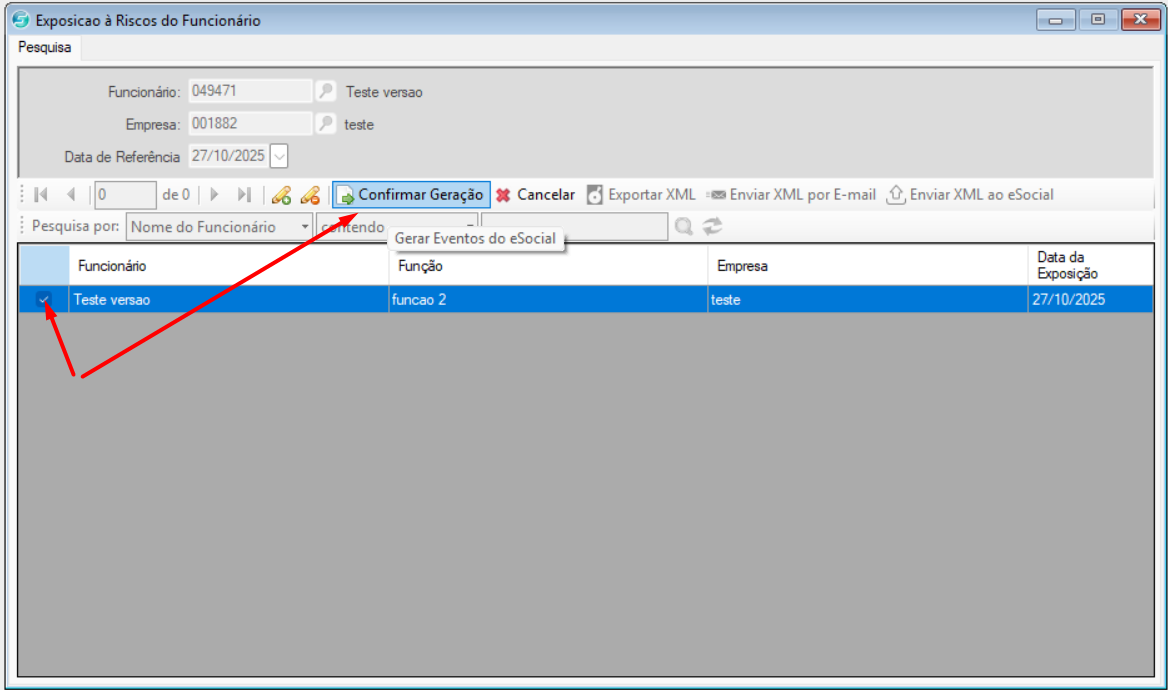Switch to the Pesquisa tab
The image size is (1168, 690).
click(45, 47)
